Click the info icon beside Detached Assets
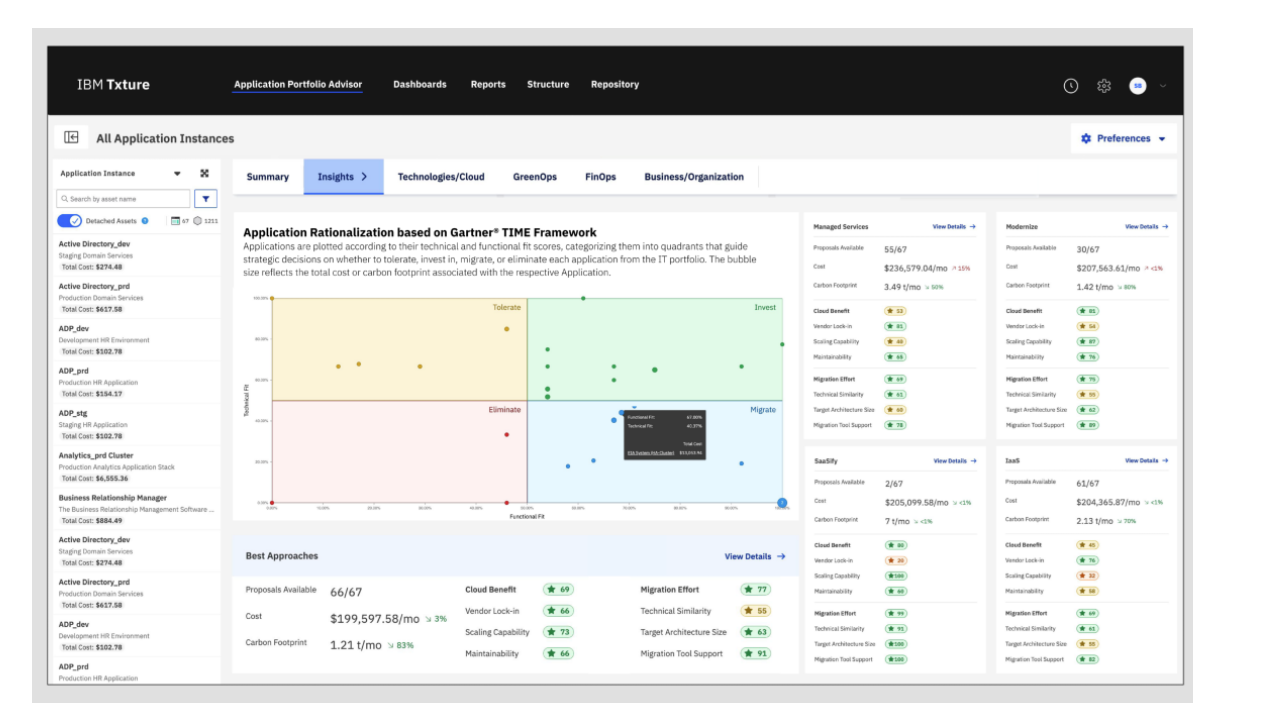 [x=145, y=220]
